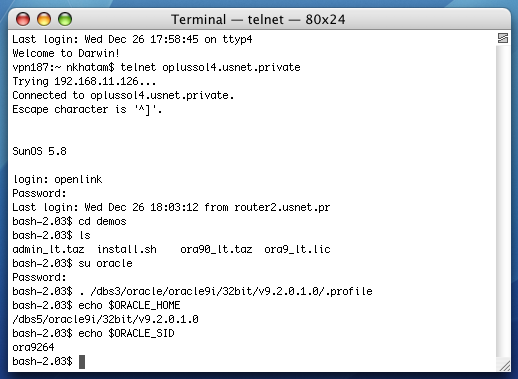Click the resize grip in the bottom-right corner
The image size is (518, 379).
[x=505, y=366]
